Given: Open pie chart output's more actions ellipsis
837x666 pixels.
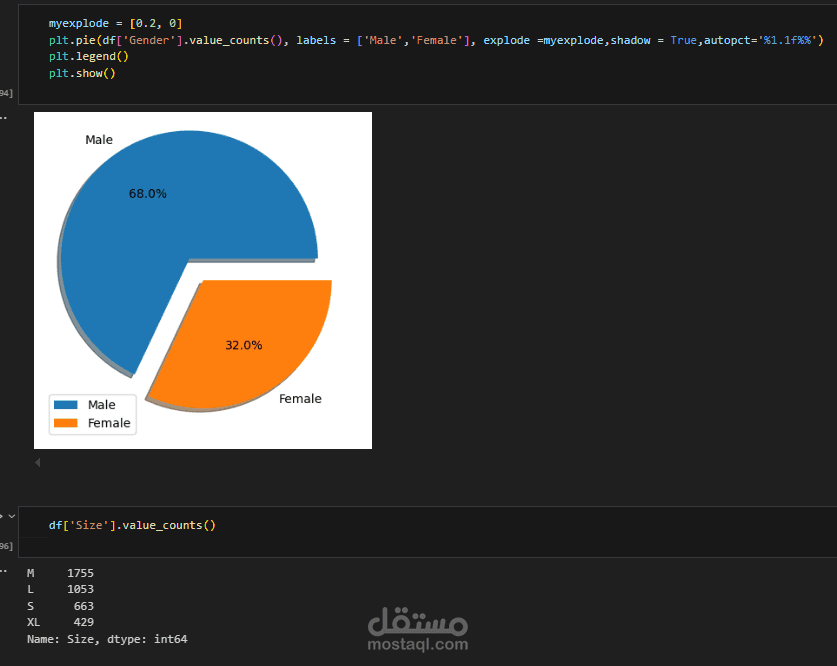Looking at the screenshot, I should [3, 117].
